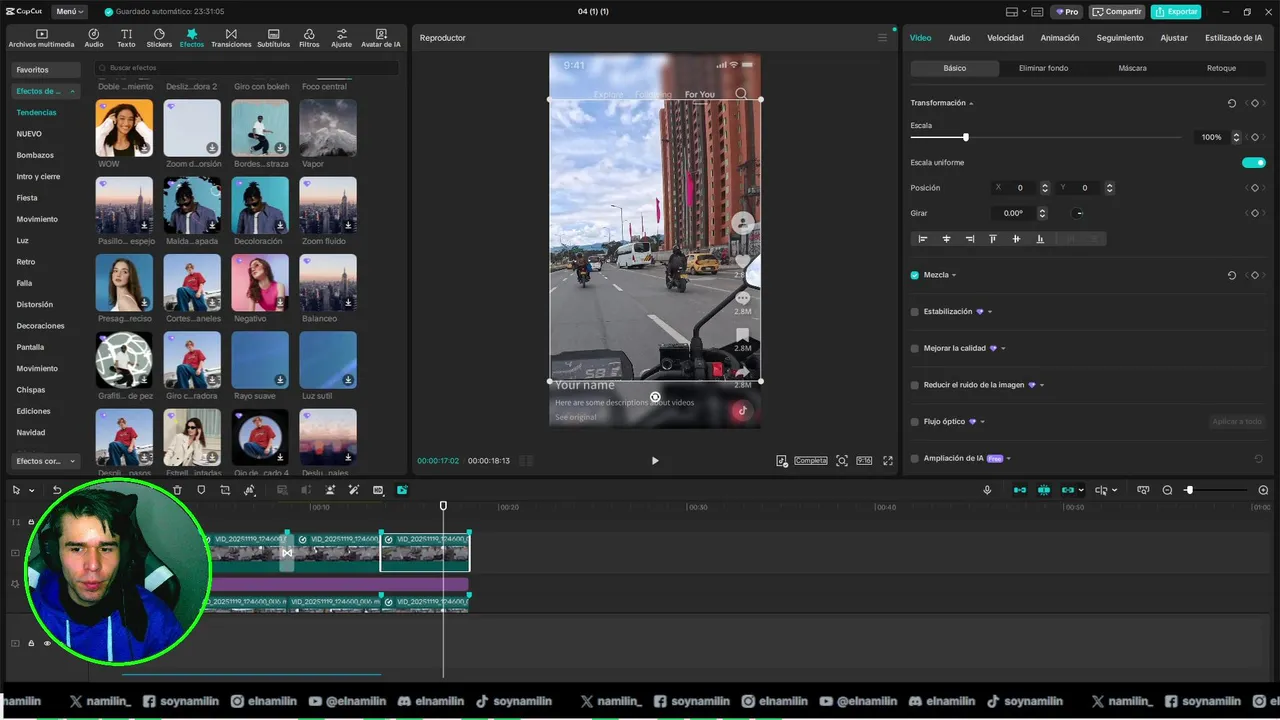Select the Máscara sub-tab

pos(1132,68)
